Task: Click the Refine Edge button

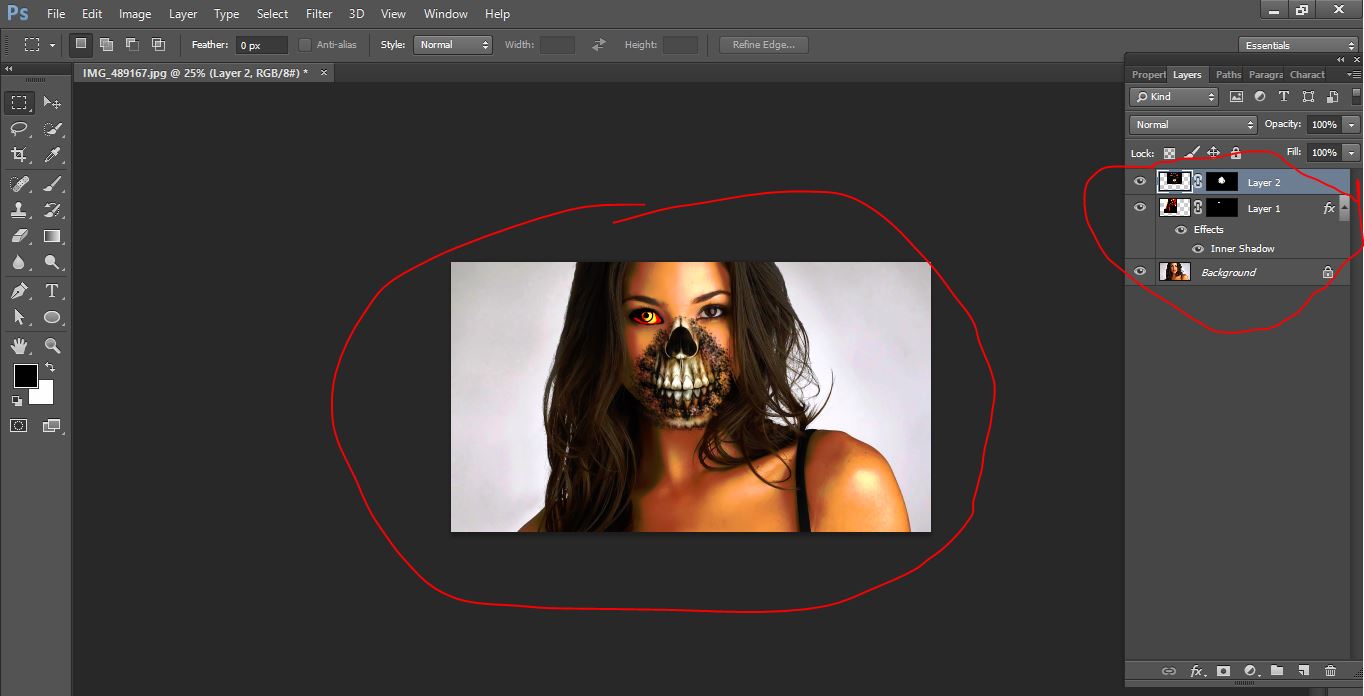Action: point(763,45)
